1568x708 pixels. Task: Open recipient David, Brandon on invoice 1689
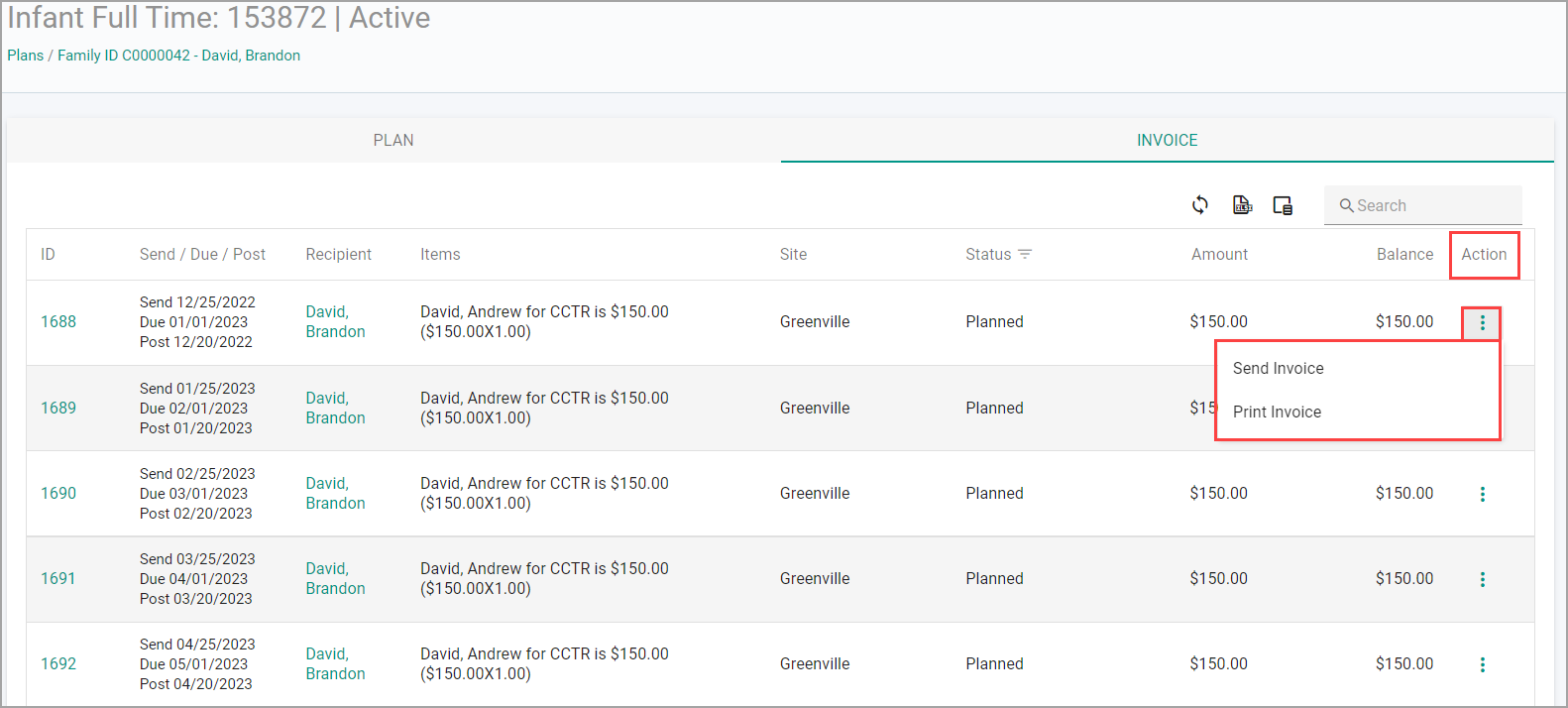(x=336, y=408)
